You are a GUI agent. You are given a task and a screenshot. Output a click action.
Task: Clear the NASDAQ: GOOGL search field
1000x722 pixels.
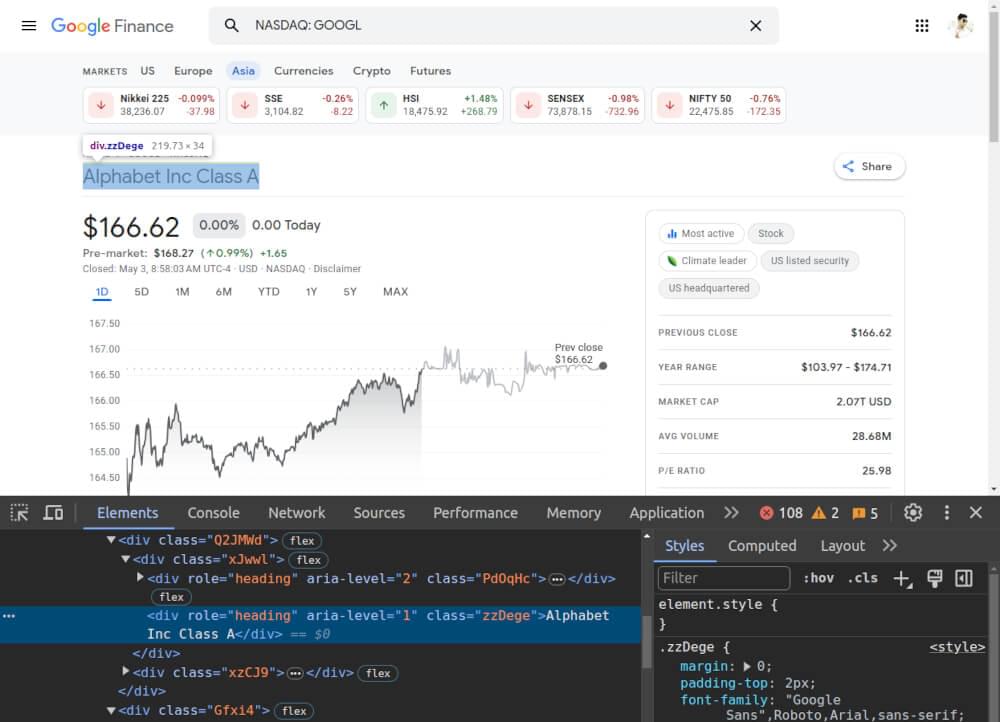756,26
